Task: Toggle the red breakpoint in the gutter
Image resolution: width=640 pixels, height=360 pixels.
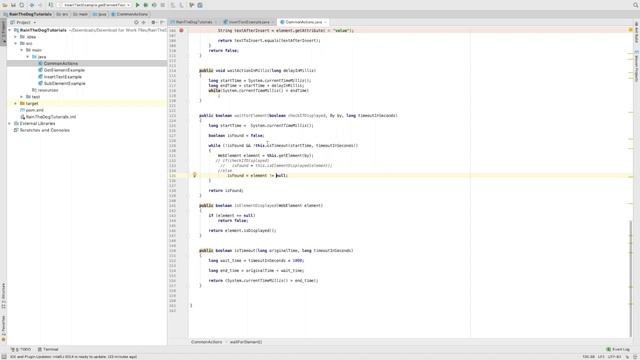Action: (x=181, y=30)
